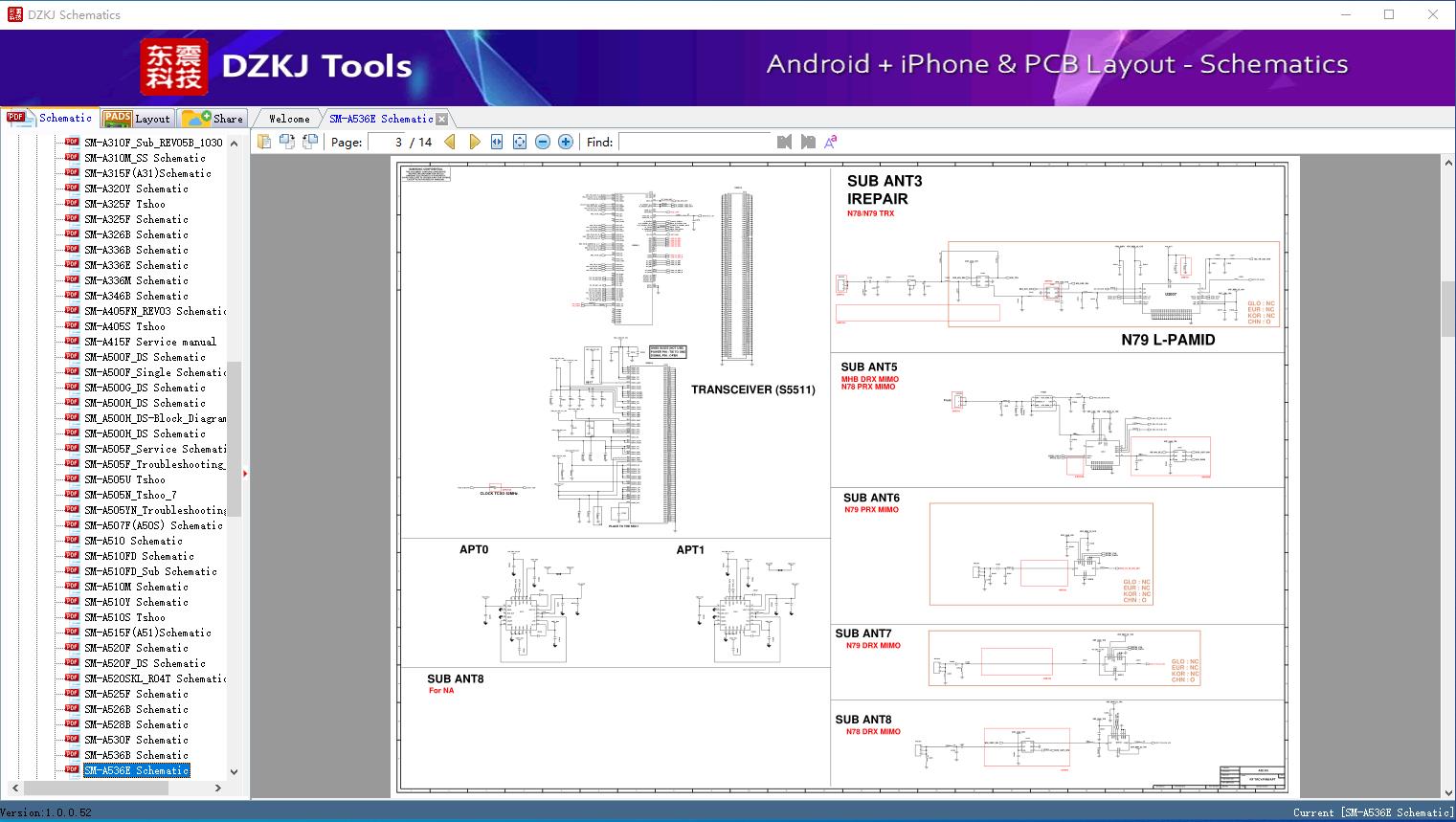Viewport: 1456px width, 822px height.
Task: Open SM-A346B Schematic entry
Action: pos(136,296)
